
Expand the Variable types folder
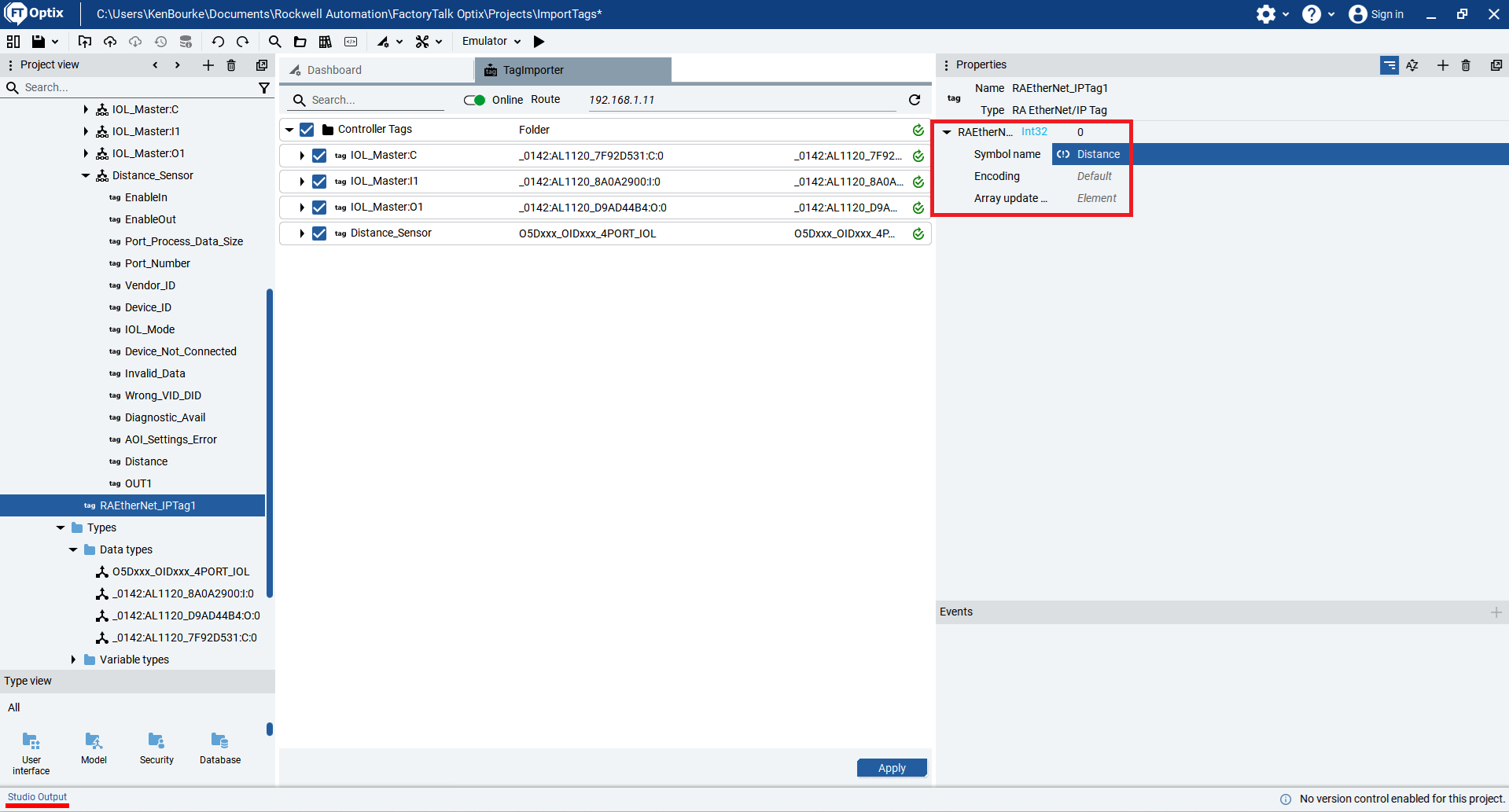point(73,660)
